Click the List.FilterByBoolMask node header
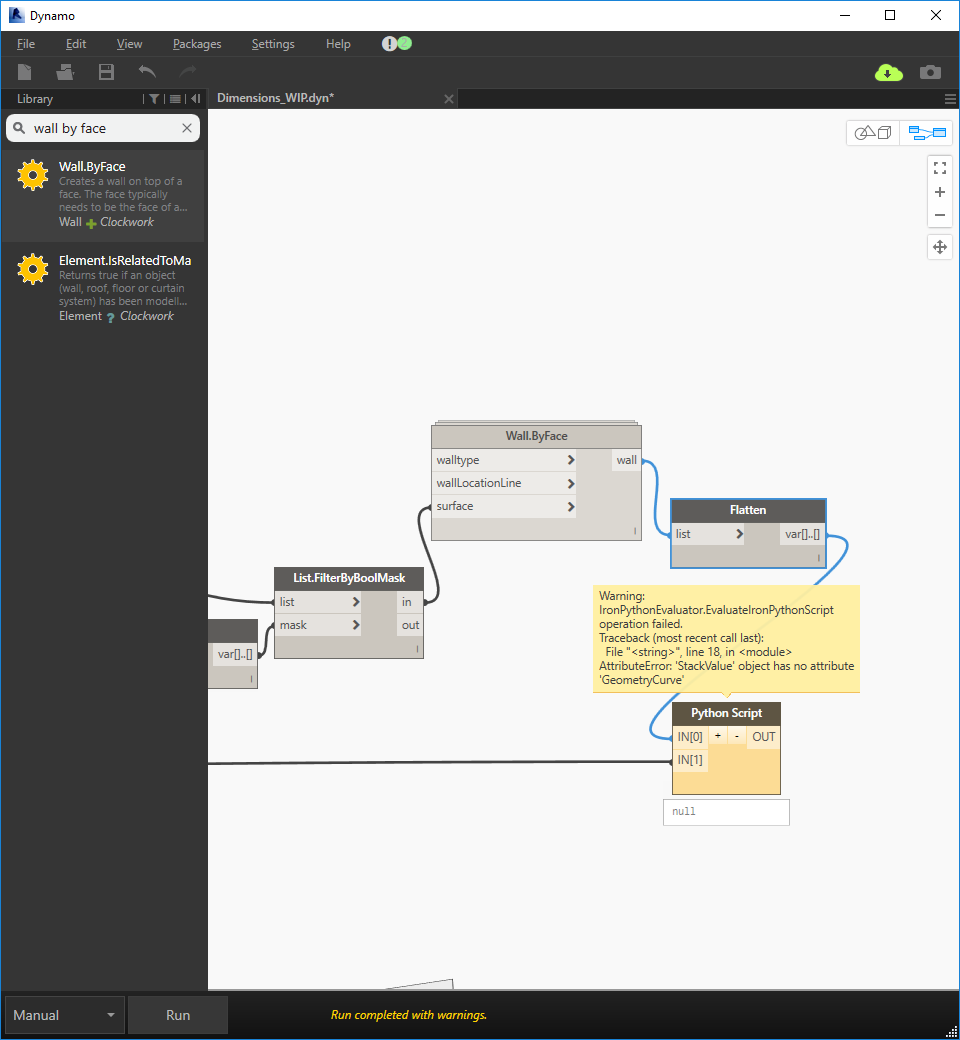This screenshot has height=1040, width=960. tap(349, 578)
